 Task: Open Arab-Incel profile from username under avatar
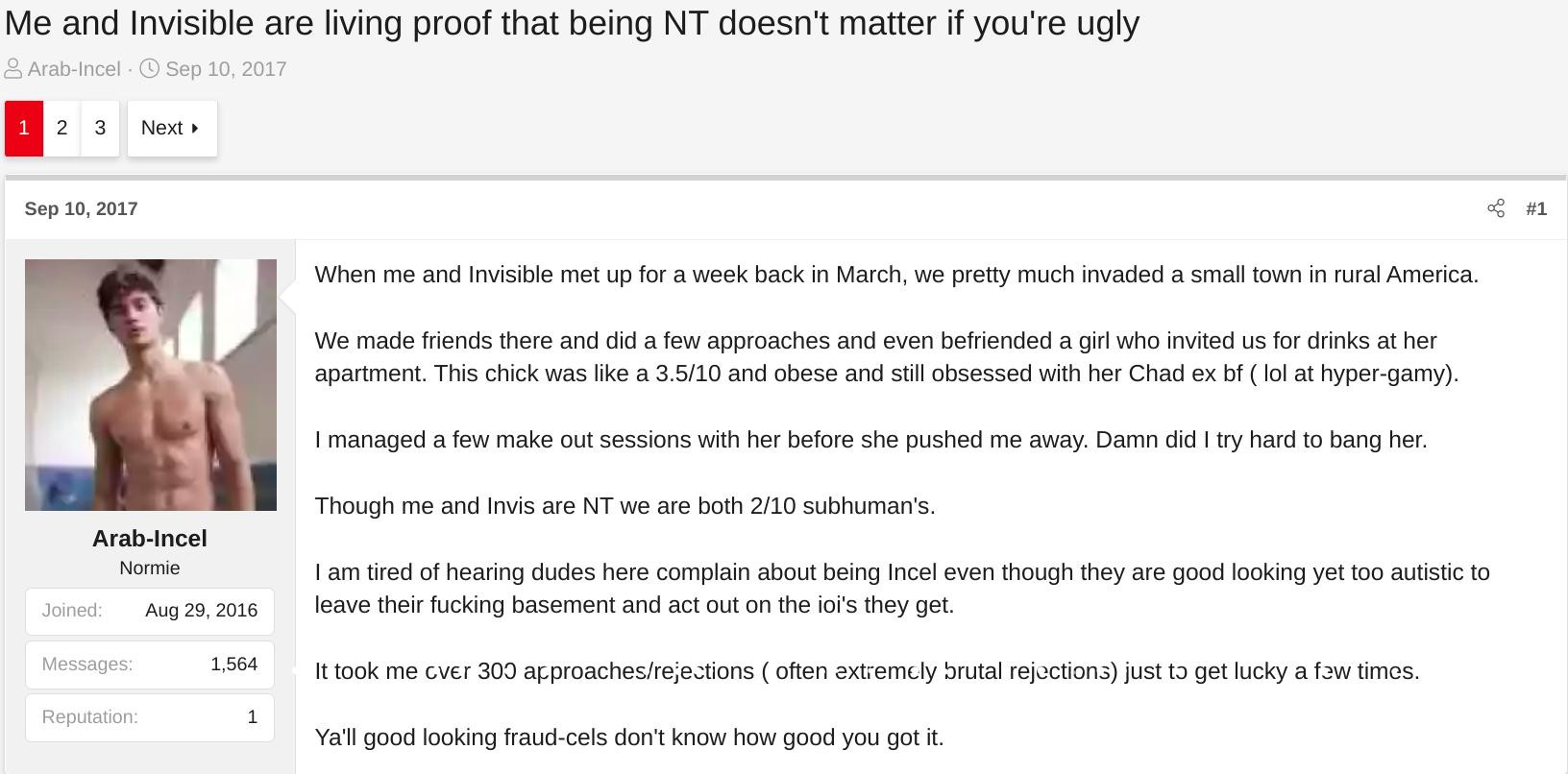coord(150,539)
